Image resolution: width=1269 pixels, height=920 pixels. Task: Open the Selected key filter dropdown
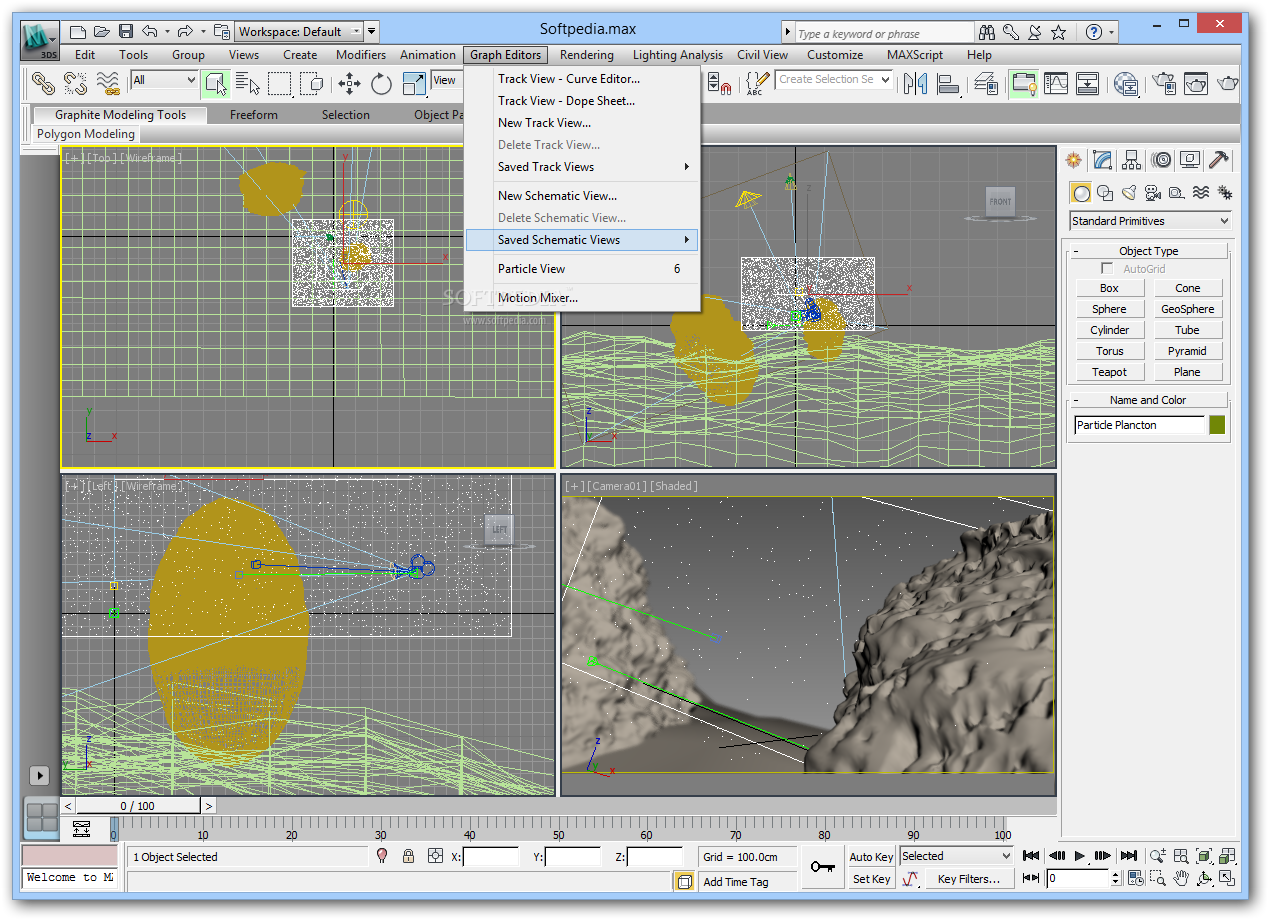[956, 856]
